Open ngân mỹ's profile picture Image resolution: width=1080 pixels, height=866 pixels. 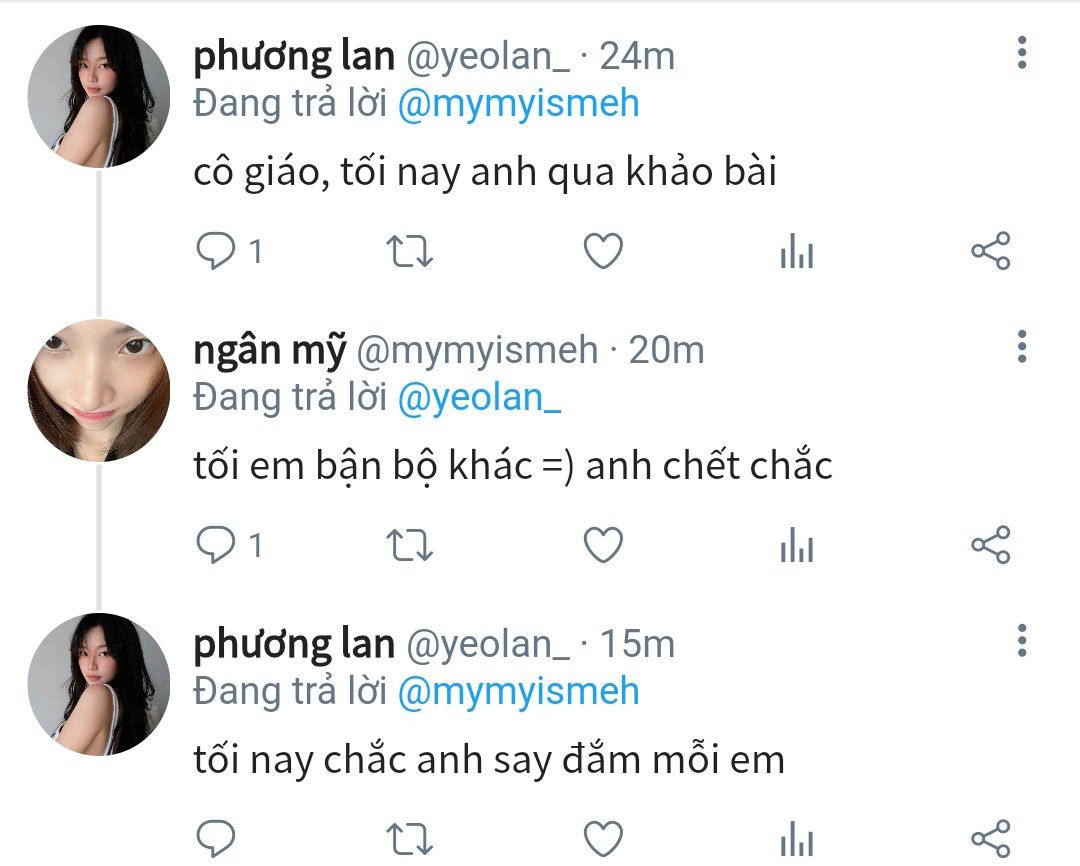[x=98, y=390]
